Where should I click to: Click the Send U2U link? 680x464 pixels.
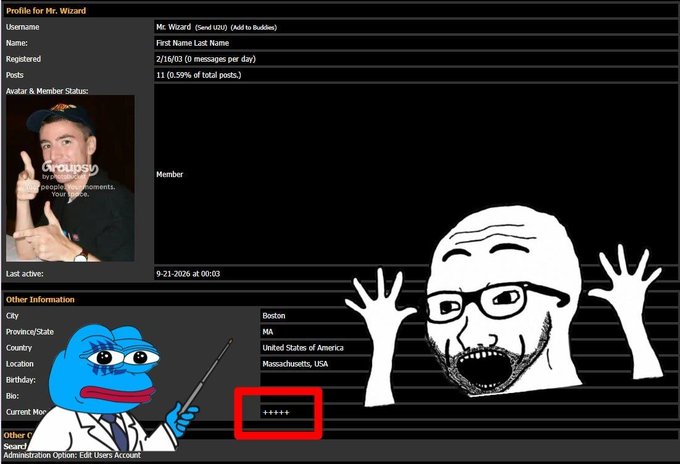(211, 27)
